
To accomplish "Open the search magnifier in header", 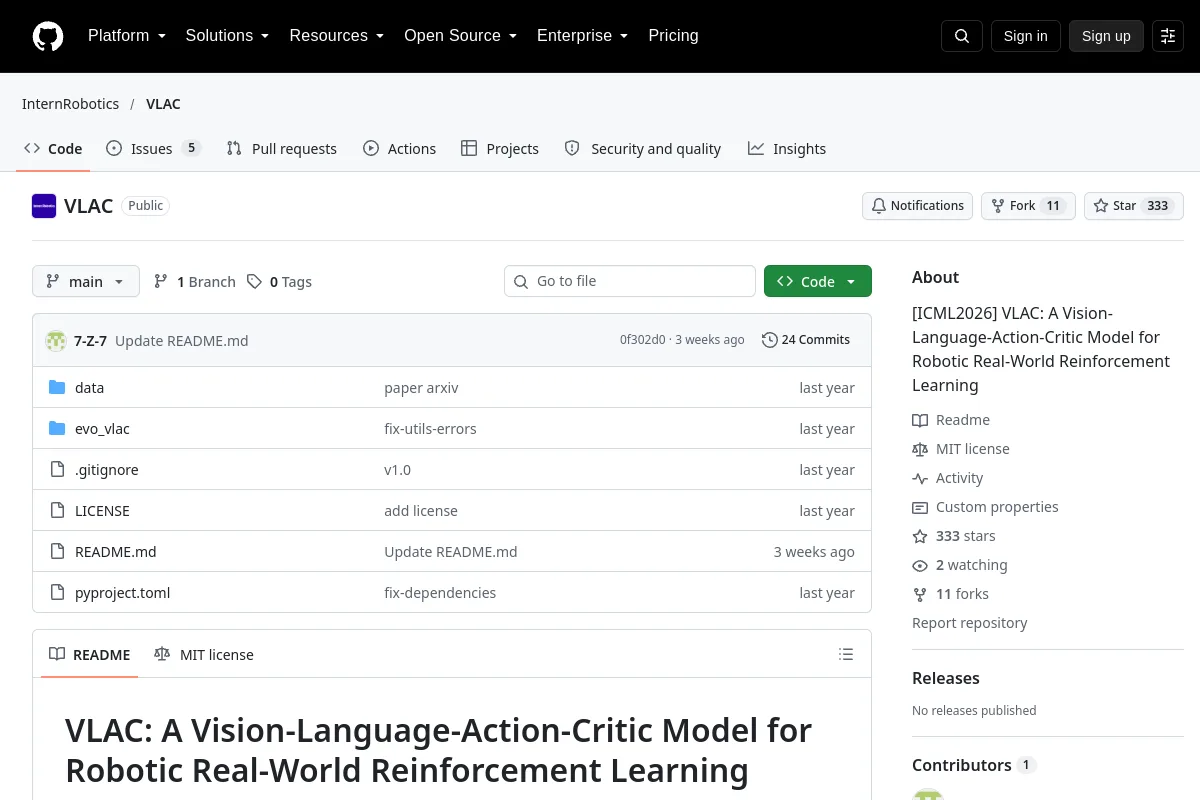I will point(962,36).
